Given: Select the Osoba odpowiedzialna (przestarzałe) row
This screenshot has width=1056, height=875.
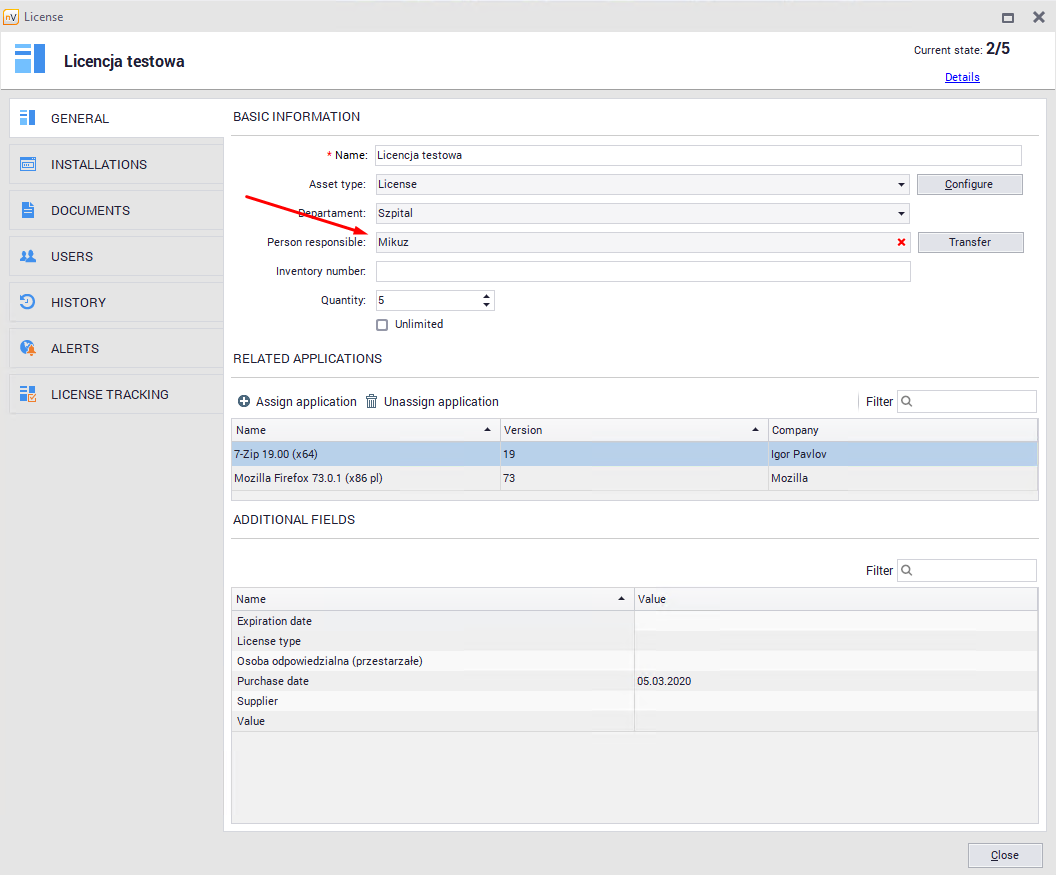Looking at the screenshot, I should [634, 661].
